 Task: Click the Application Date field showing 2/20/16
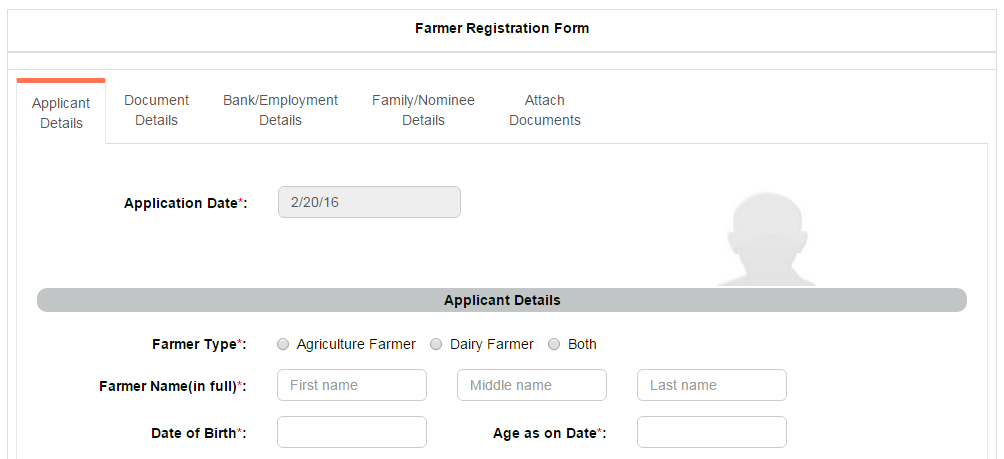(369, 202)
